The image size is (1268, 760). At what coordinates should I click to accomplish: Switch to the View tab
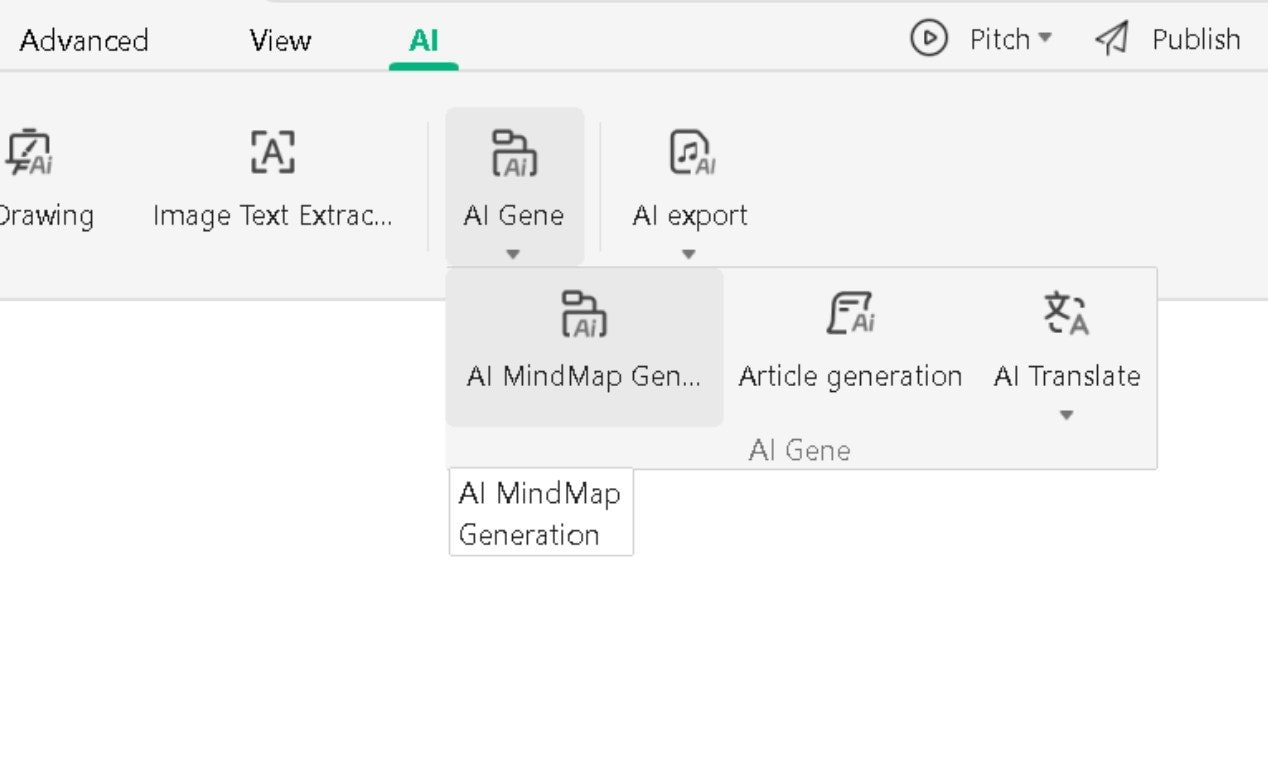[x=280, y=40]
